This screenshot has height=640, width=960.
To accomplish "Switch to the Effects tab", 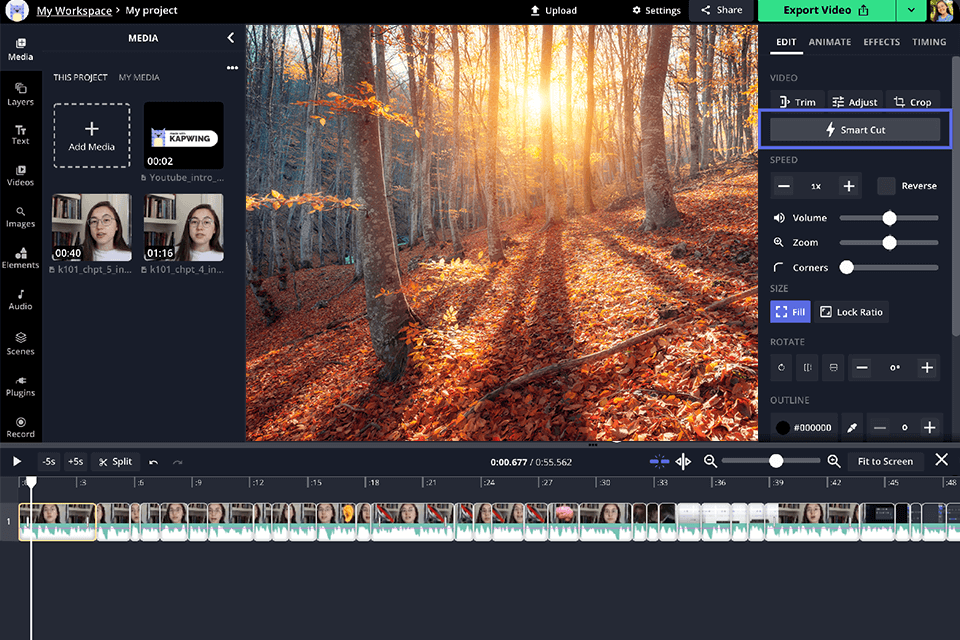I will click(x=881, y=42).
